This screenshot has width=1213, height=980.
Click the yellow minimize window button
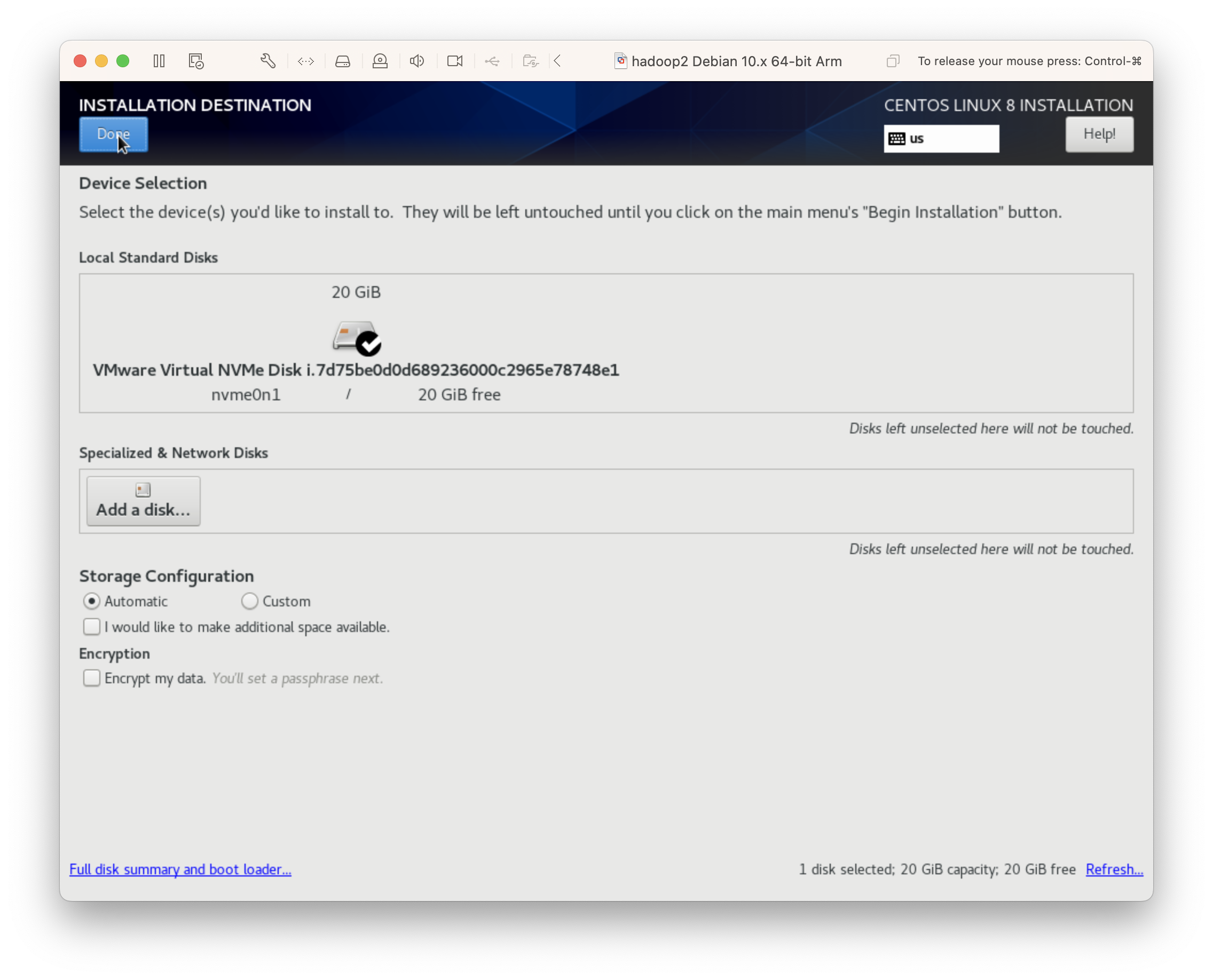click(x=101, y=61)
